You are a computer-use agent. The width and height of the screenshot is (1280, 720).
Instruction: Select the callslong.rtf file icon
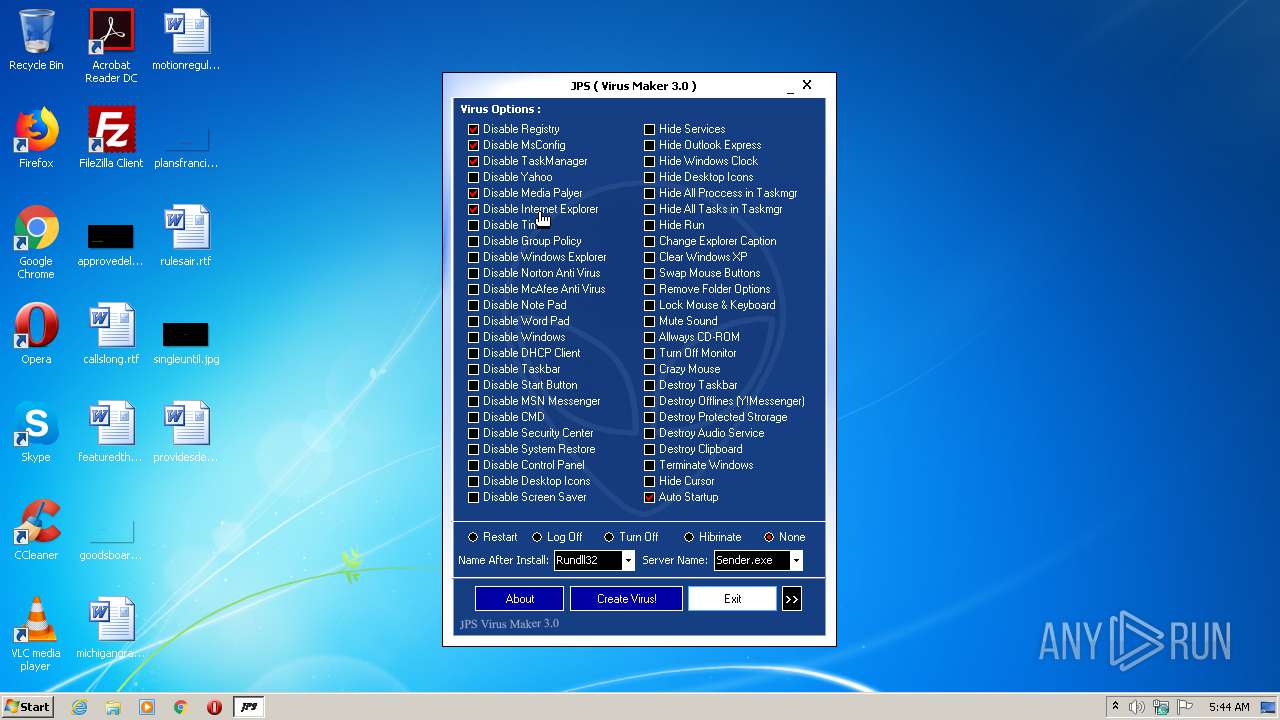point(111,334)
